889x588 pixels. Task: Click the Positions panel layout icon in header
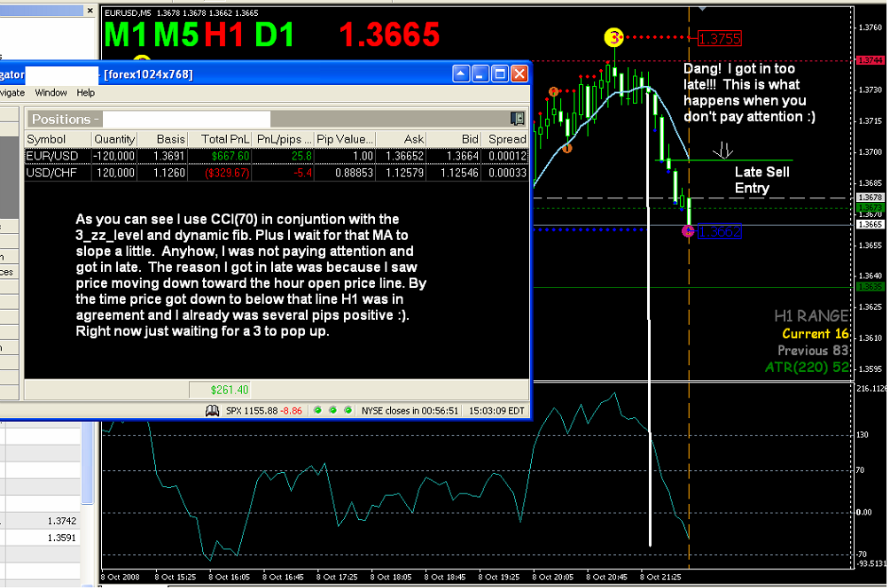517,119
